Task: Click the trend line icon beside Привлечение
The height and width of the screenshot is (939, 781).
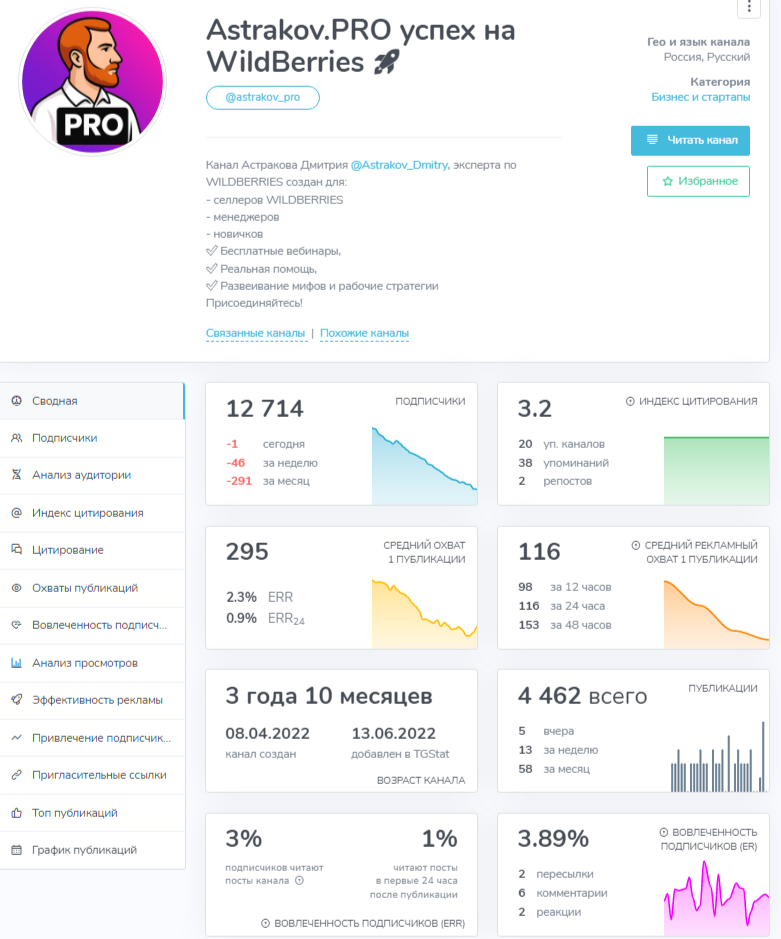Action: pyautogui.click(x=17, y=737)
